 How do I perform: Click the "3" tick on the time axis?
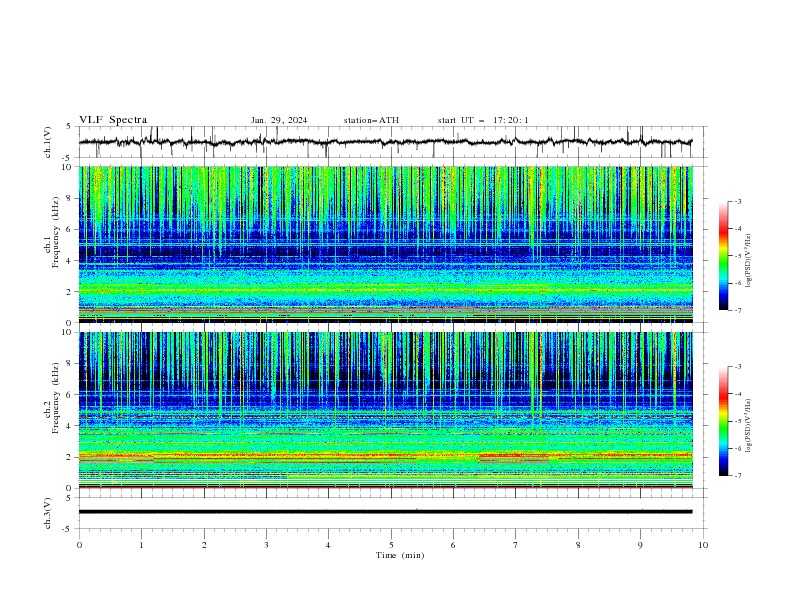pos(266,545)
